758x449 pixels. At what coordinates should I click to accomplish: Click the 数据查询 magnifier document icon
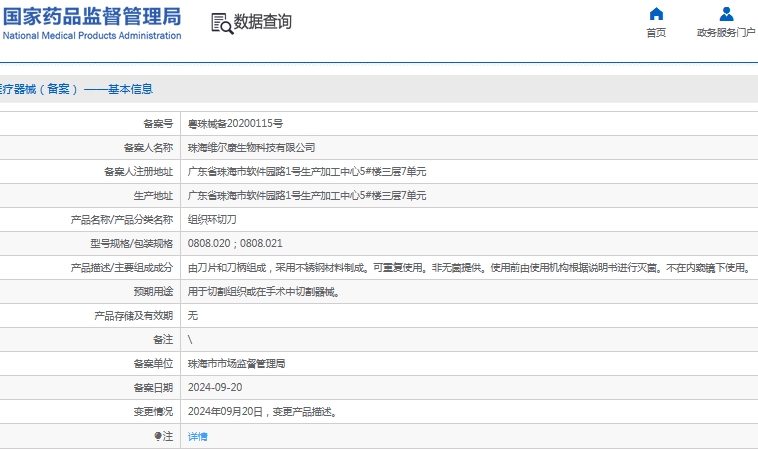(x=222, y=23)
